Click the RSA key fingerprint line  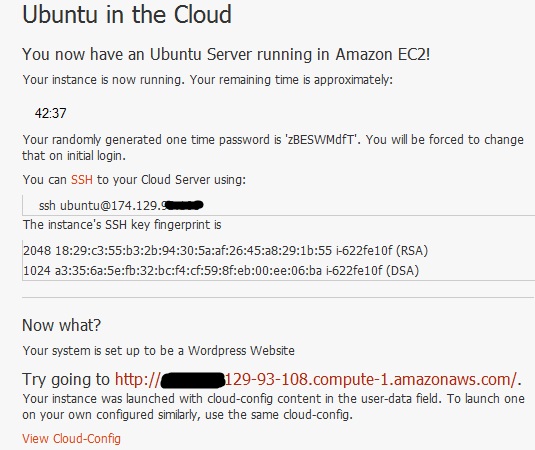pos(226,251)
